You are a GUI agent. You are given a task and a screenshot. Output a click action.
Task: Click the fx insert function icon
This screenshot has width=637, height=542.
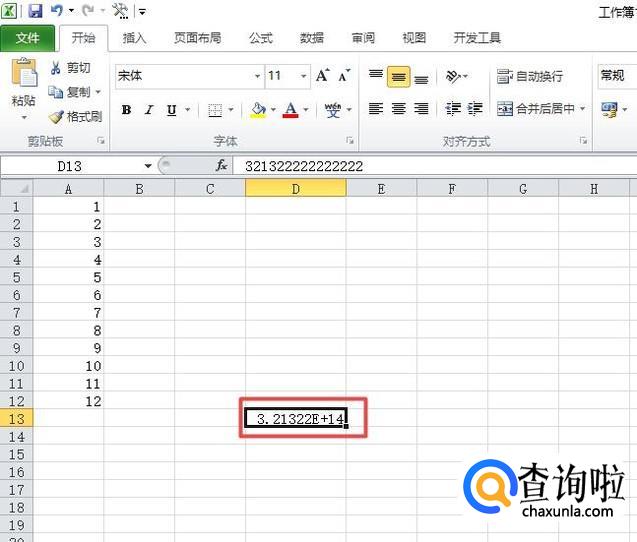pyautogui.click(x=221, y=165)
